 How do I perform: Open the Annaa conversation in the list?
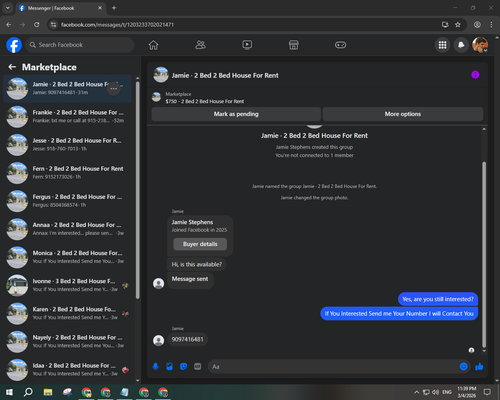pyautogui.click(x=68, y=229)
